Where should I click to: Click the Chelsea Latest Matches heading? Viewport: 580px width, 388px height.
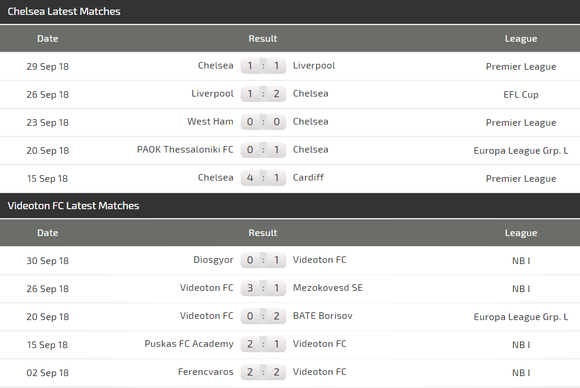[64, 11]
